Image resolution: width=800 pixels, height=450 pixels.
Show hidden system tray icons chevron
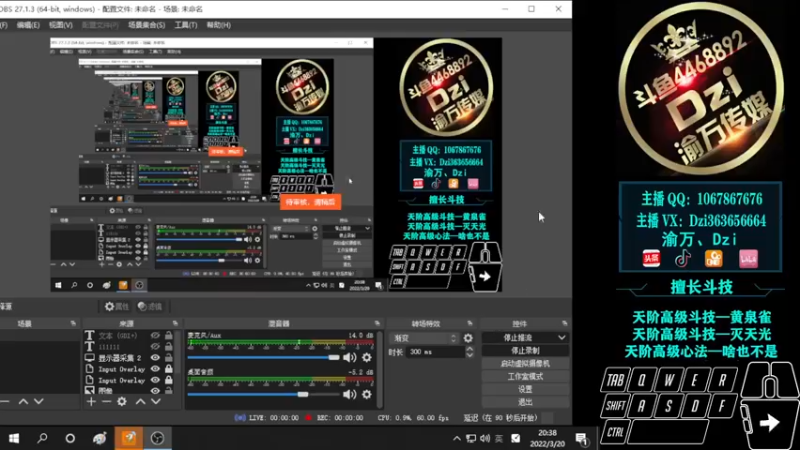(457, 438)
